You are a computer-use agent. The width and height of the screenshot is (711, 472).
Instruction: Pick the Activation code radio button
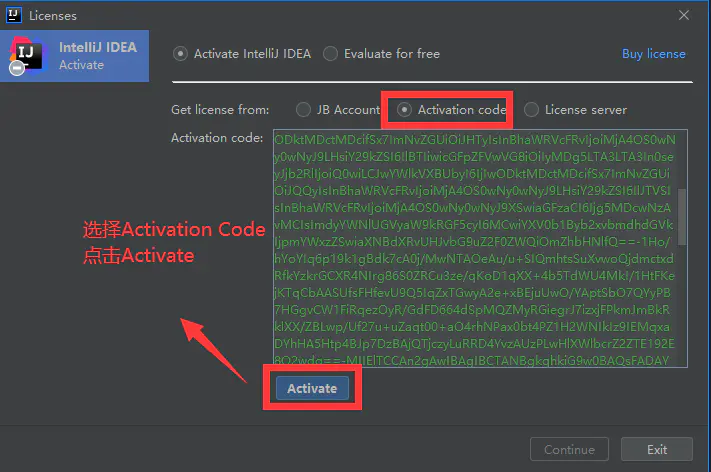(405, 110)
